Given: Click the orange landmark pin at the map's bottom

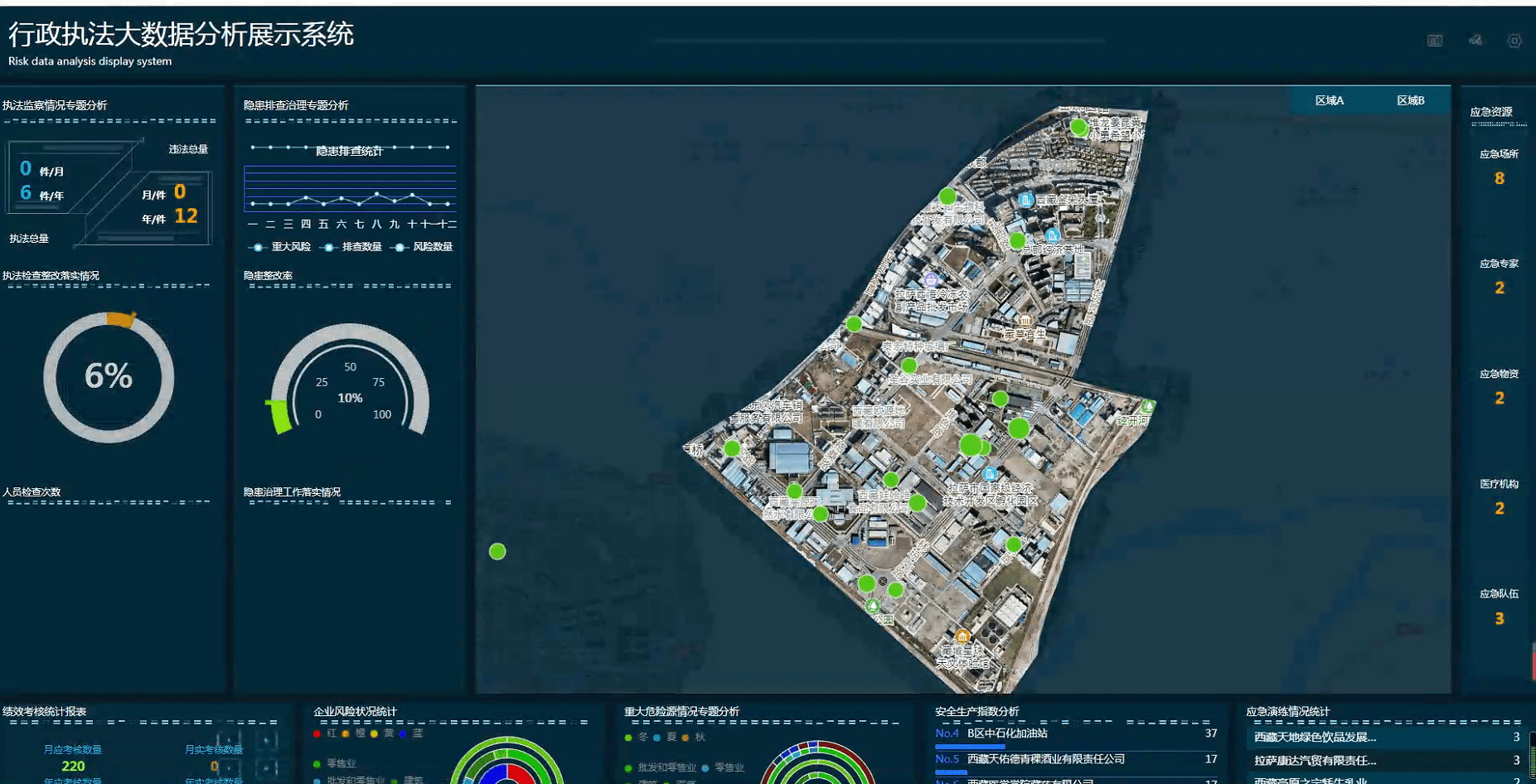Looking at the screenshot, I should point(962,636).
